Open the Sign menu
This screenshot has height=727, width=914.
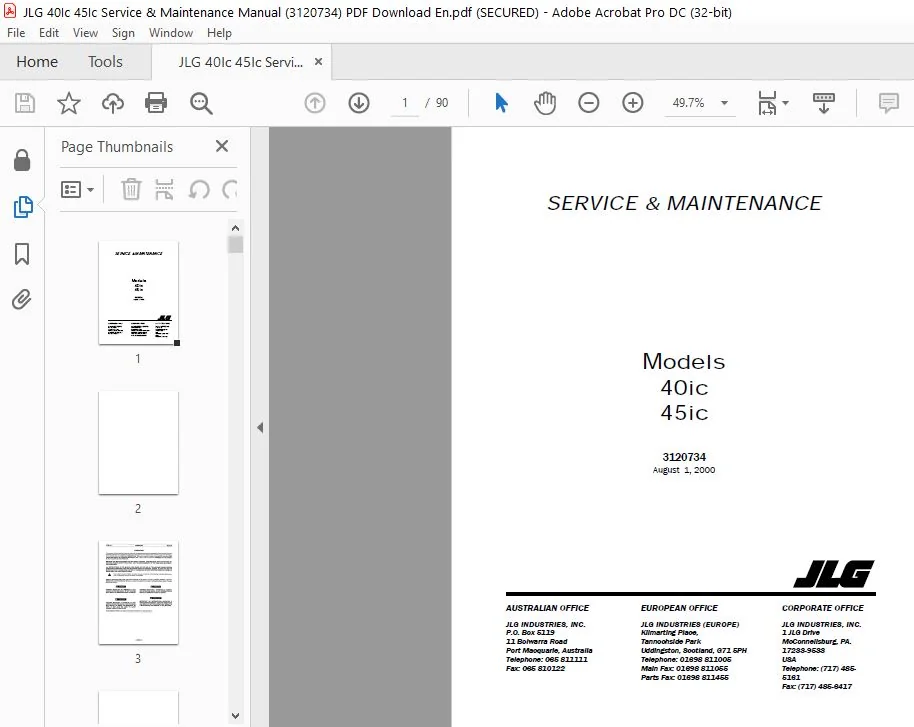[x=123, y=33]
